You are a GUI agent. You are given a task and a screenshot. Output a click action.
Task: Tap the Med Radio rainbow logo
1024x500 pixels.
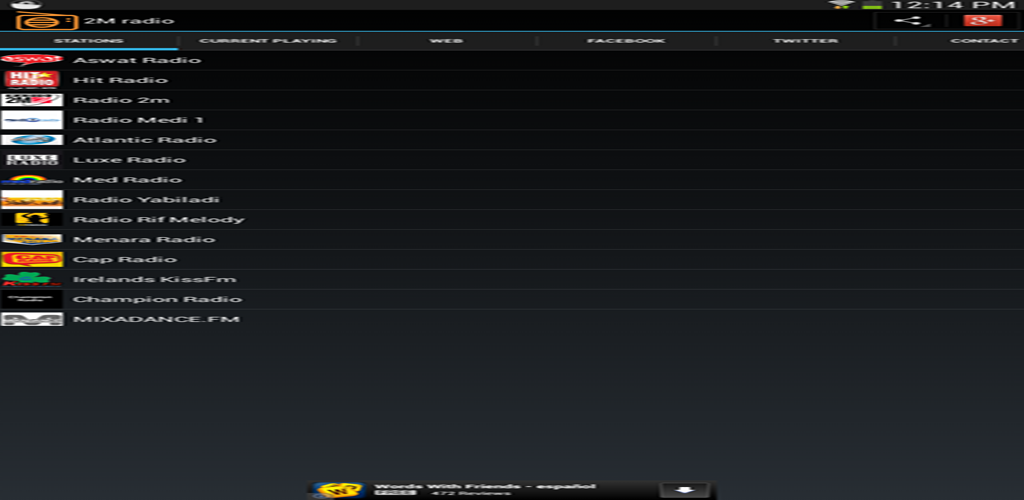(x=32, y=180)
